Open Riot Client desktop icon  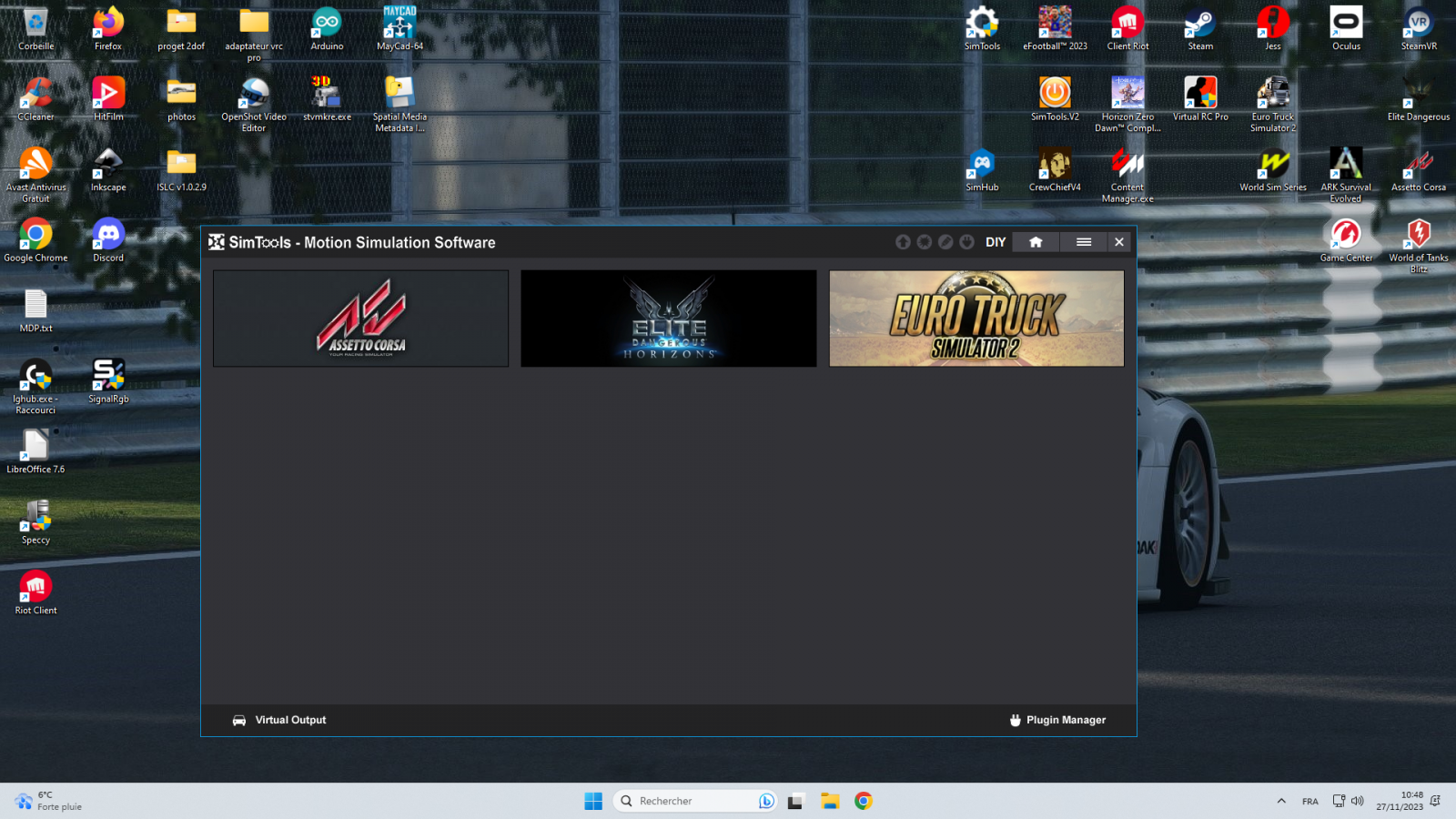click(35, 592)
